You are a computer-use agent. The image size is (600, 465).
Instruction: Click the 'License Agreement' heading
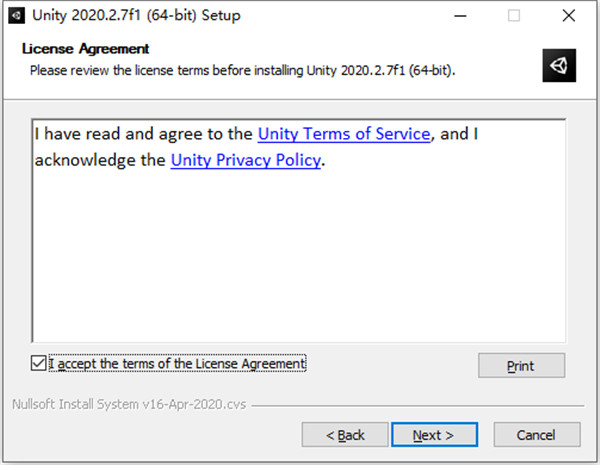[86, 49]
